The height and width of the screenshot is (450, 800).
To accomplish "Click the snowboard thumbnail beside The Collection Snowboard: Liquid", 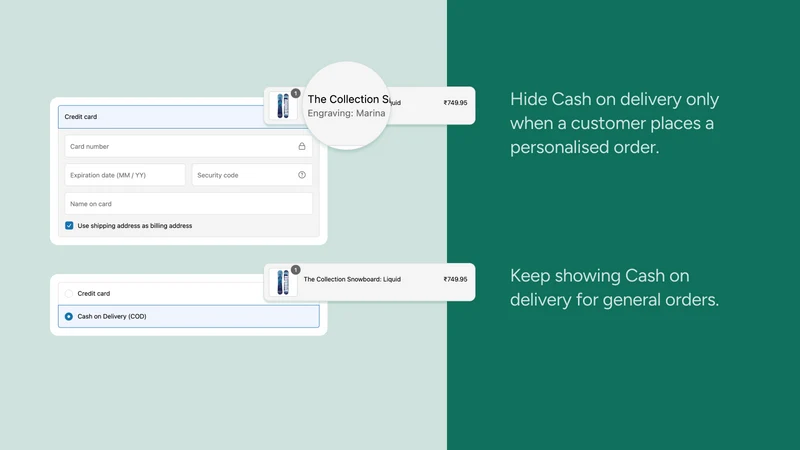I will coord(283,282).
